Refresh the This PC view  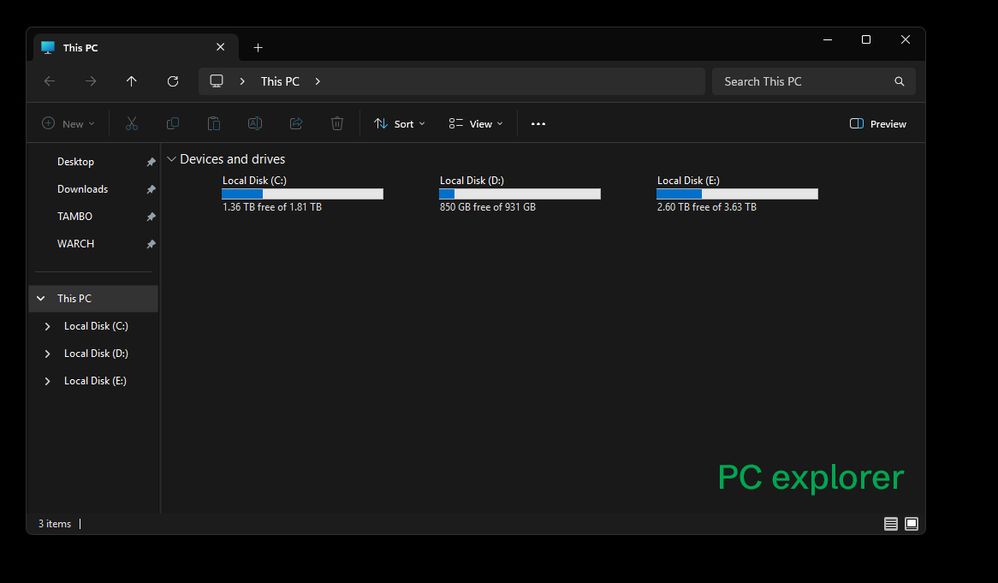point(172,81)
